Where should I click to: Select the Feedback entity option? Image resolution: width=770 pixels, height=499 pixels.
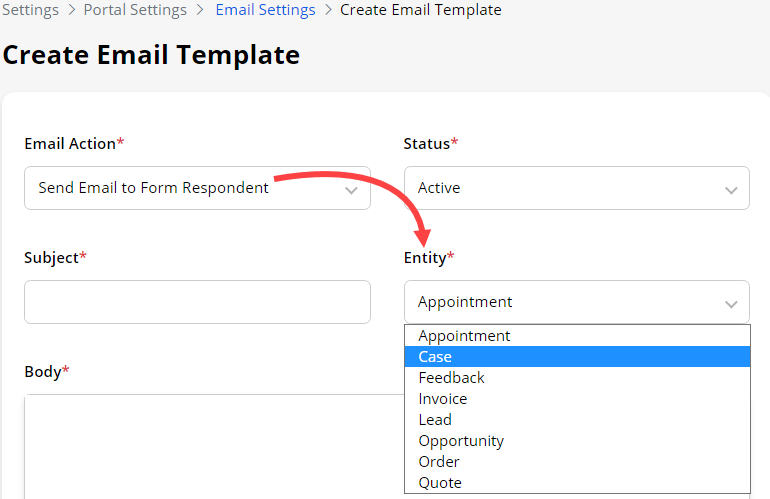[x=451, y=378]
